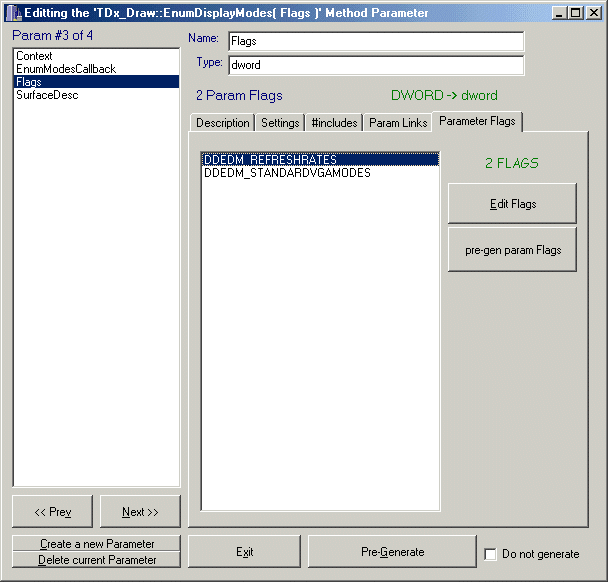The height and width of the screenshot is (582, 608).
Task: Go to previous parameter with Prev button
Action: tap(52, 512)
